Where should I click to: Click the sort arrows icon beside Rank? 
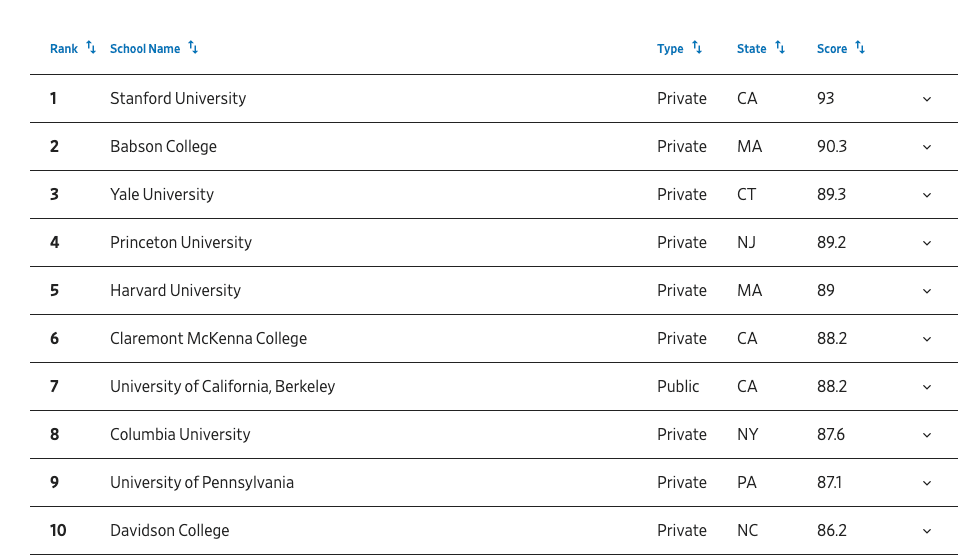(91, 47)
